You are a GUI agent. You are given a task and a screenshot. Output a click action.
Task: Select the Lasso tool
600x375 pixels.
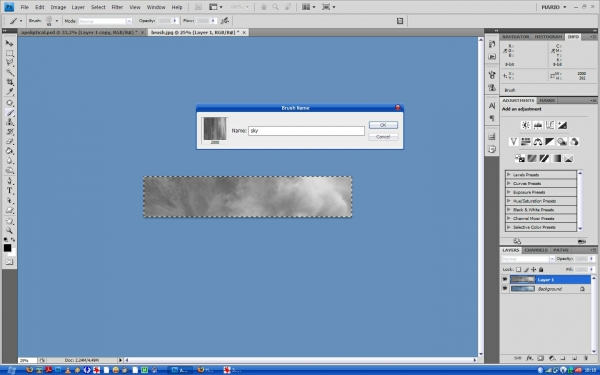coord(9,63)
